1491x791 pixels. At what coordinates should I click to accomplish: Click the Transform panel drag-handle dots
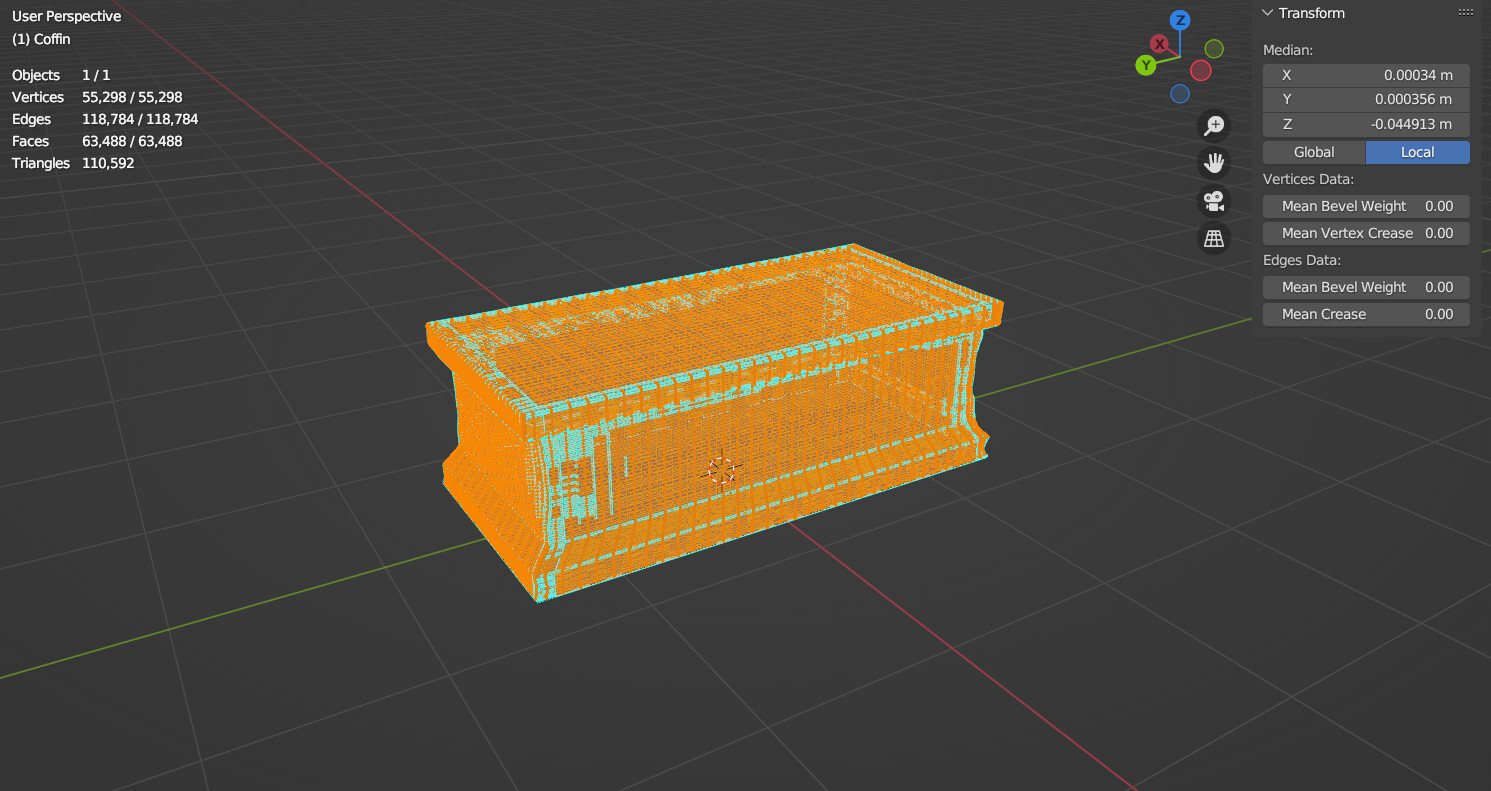coord(1466,13)
